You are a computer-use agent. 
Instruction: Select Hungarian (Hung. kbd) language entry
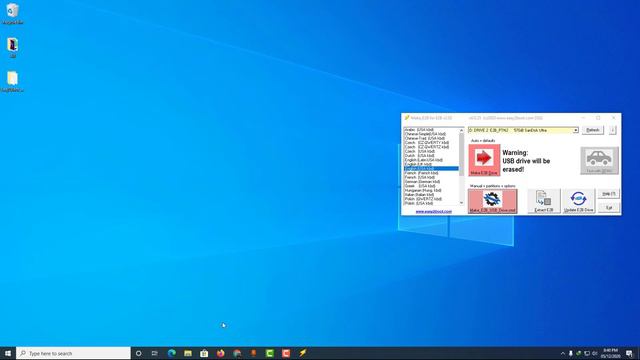click(431, 190)
